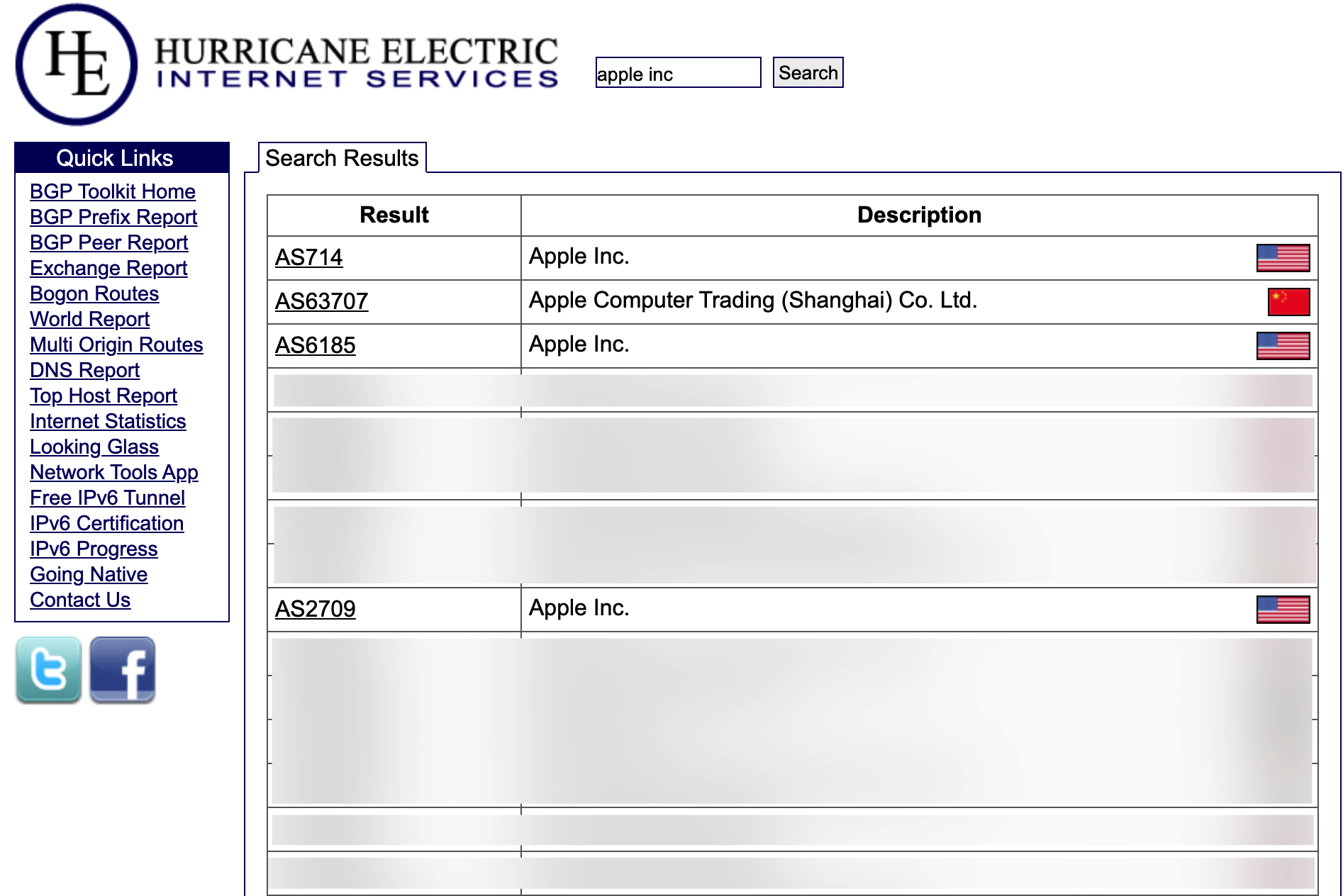The image size is (1343, 896).
Task: Click the US flag in AS6185 row
Action: pos(1283,346)
